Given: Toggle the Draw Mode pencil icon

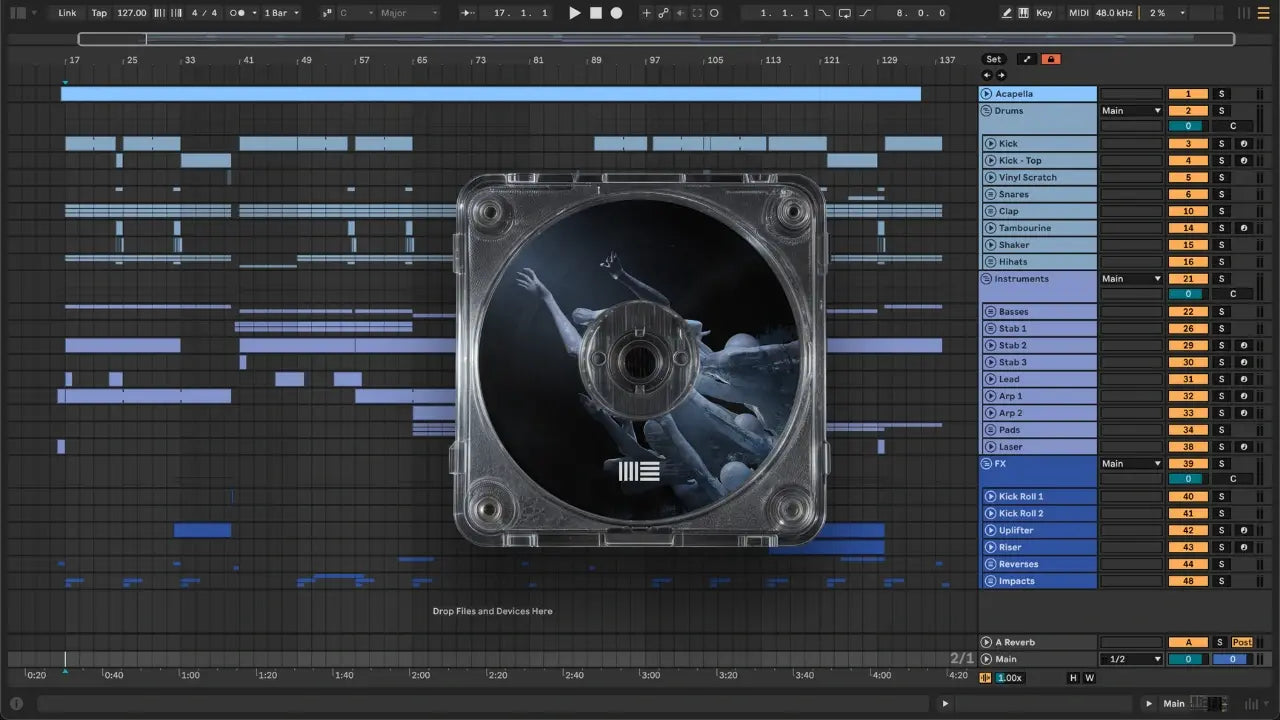Looking at the screenshot, I should 1007,13.
